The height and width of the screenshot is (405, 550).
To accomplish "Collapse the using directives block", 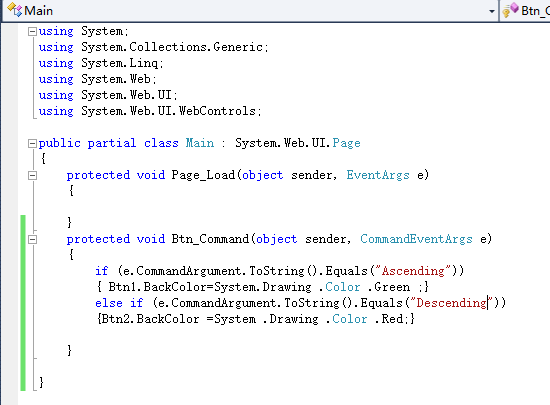I will click(x=32, y=32).
